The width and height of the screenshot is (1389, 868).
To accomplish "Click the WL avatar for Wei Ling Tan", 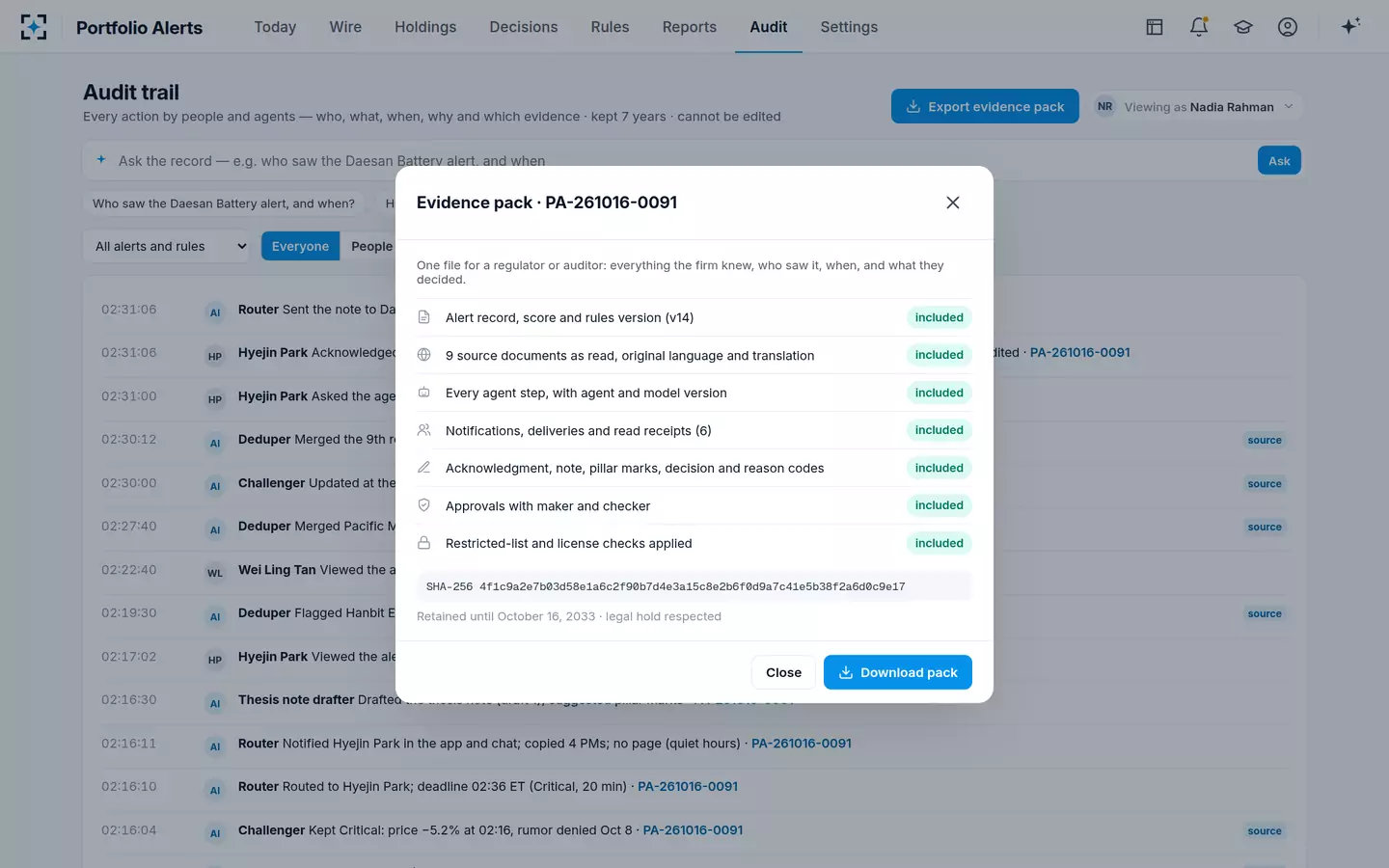I will point(215,573).
